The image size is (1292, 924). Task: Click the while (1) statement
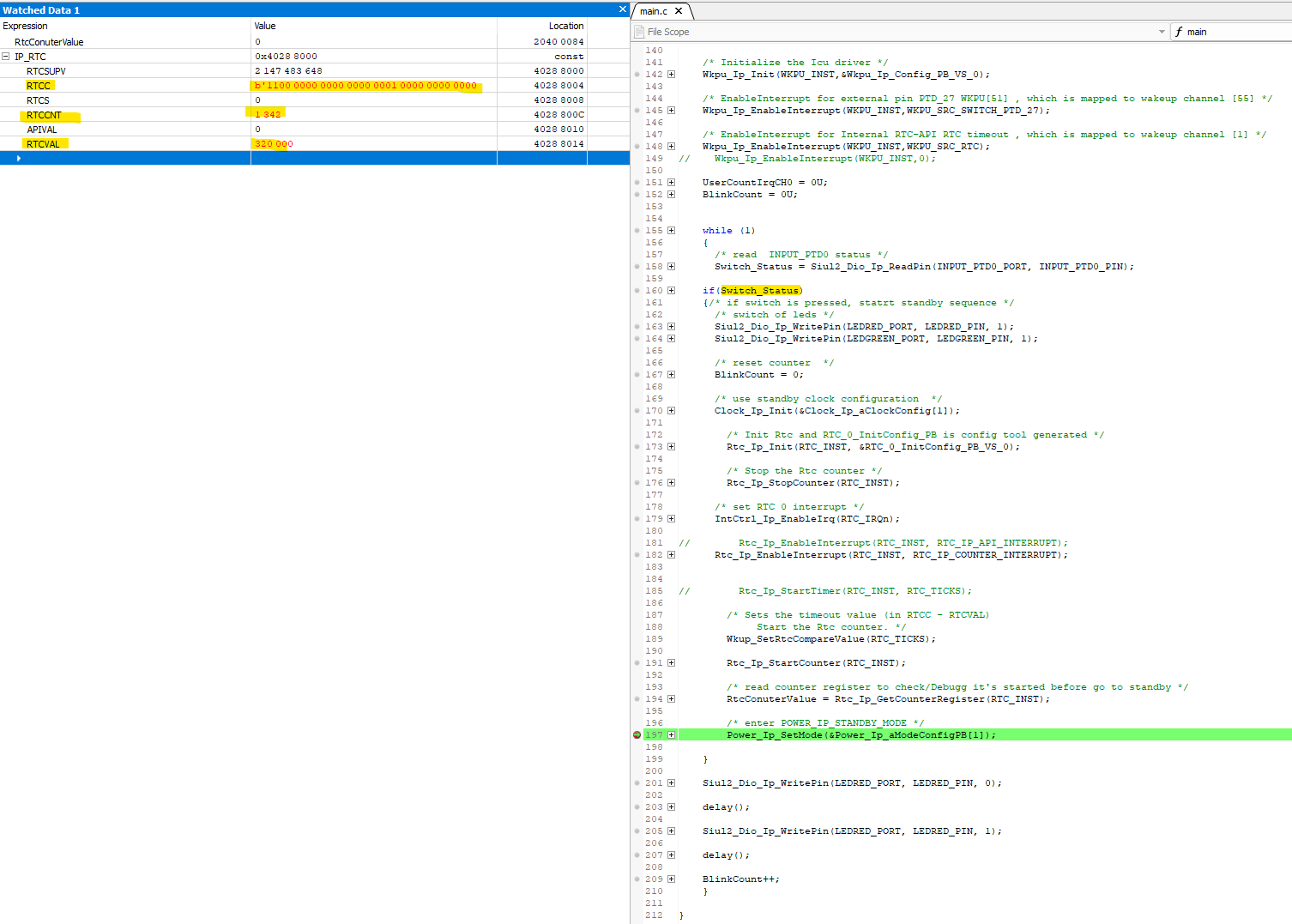click(729, 231)
